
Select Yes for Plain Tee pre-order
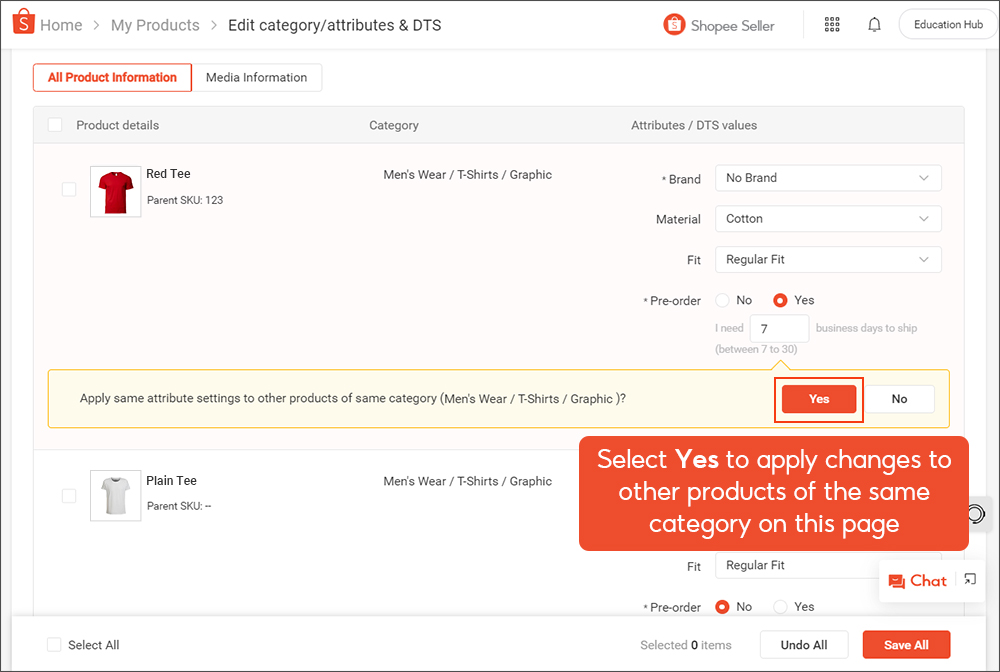[780, 606]
